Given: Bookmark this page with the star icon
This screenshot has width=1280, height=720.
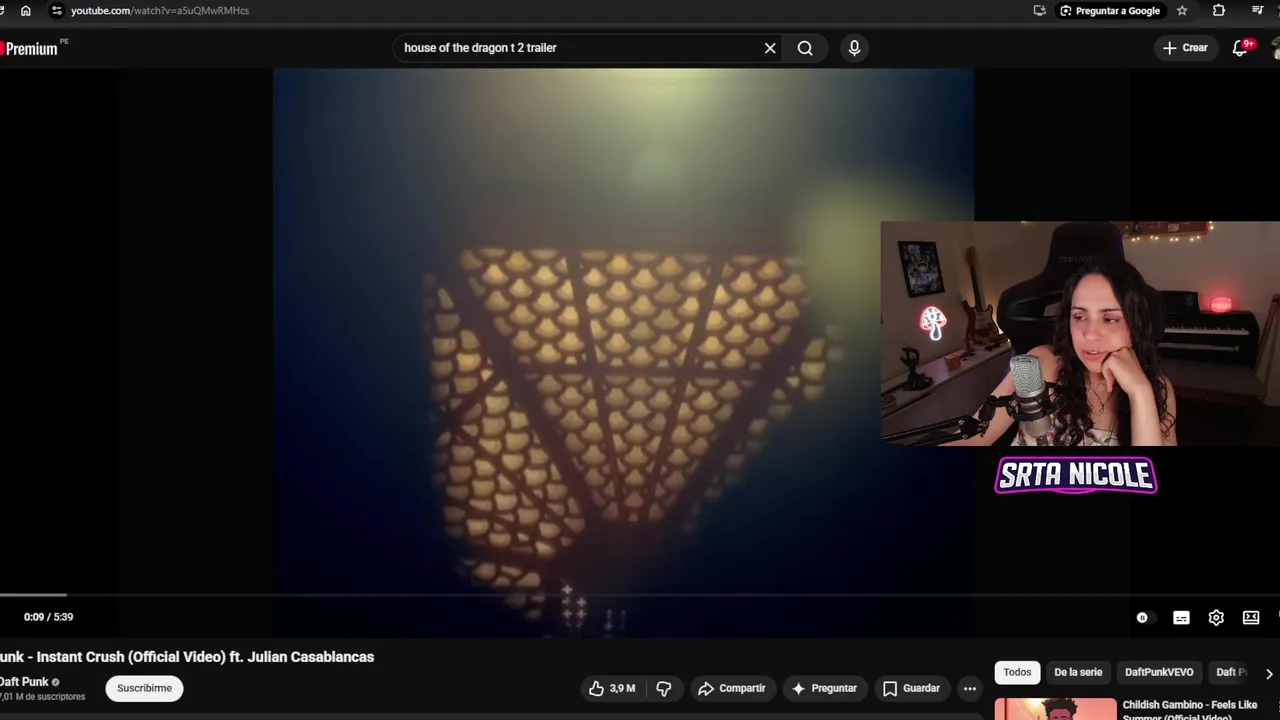Looking at the screenshot, I should click(1182, 10).
